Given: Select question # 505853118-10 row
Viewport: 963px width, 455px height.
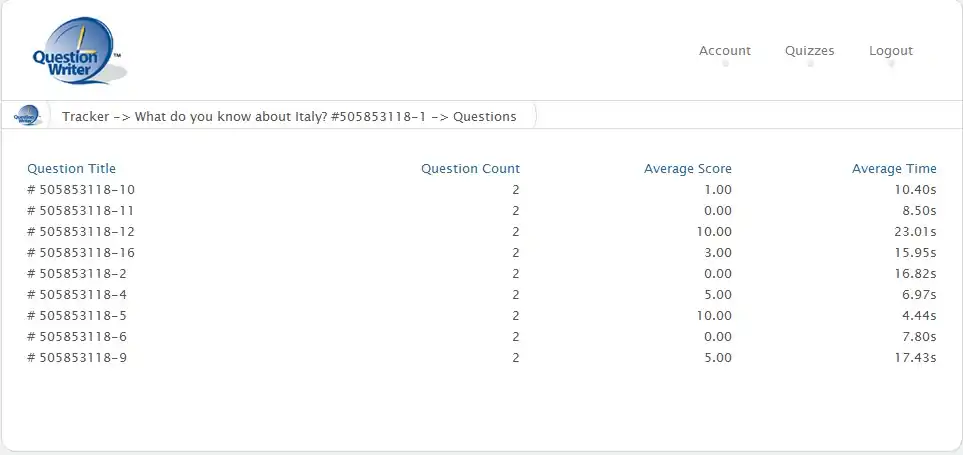Looking at the screenshot, I should 81,189.
